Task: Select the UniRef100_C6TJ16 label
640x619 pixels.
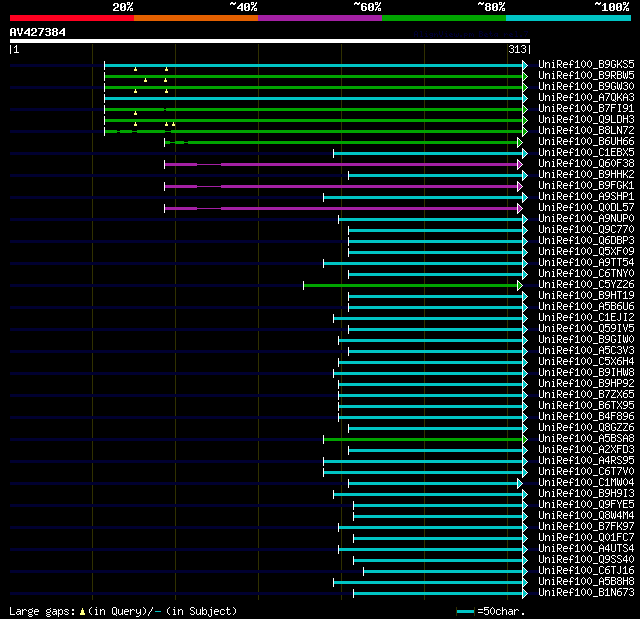Action: pos(586,571)
